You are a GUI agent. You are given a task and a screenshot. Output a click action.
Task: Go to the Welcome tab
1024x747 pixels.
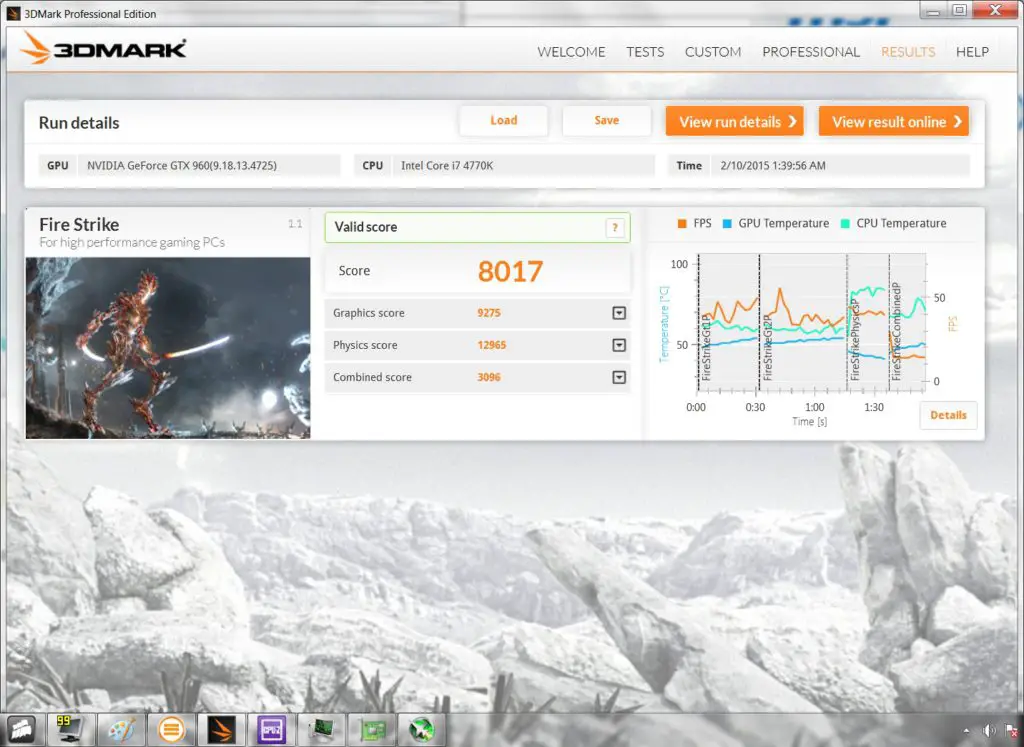tap(571, 52)
